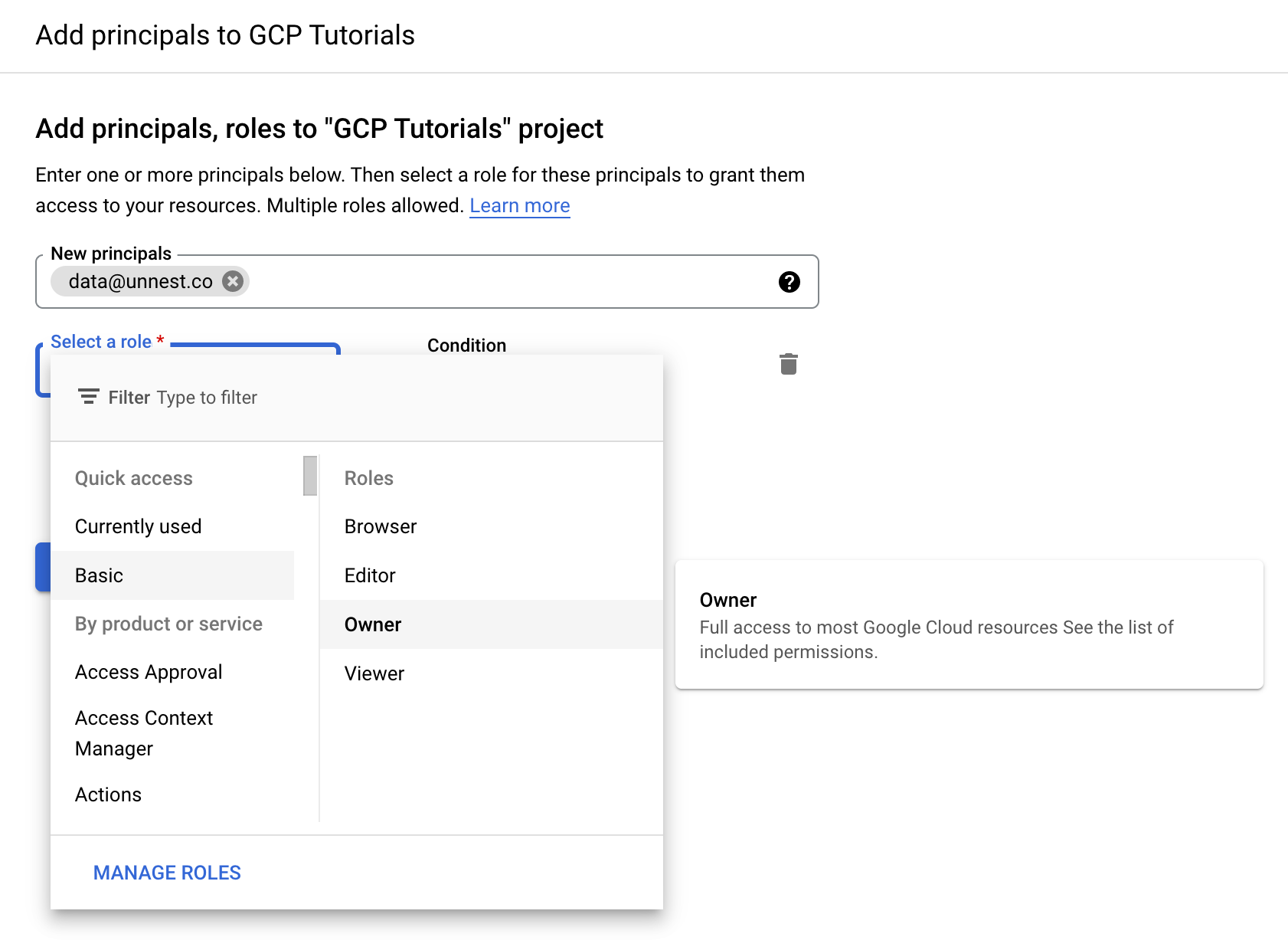This screenshot has width=1288, height=950.
Task: Open the Actions category
Action: (x=172, y=794)
